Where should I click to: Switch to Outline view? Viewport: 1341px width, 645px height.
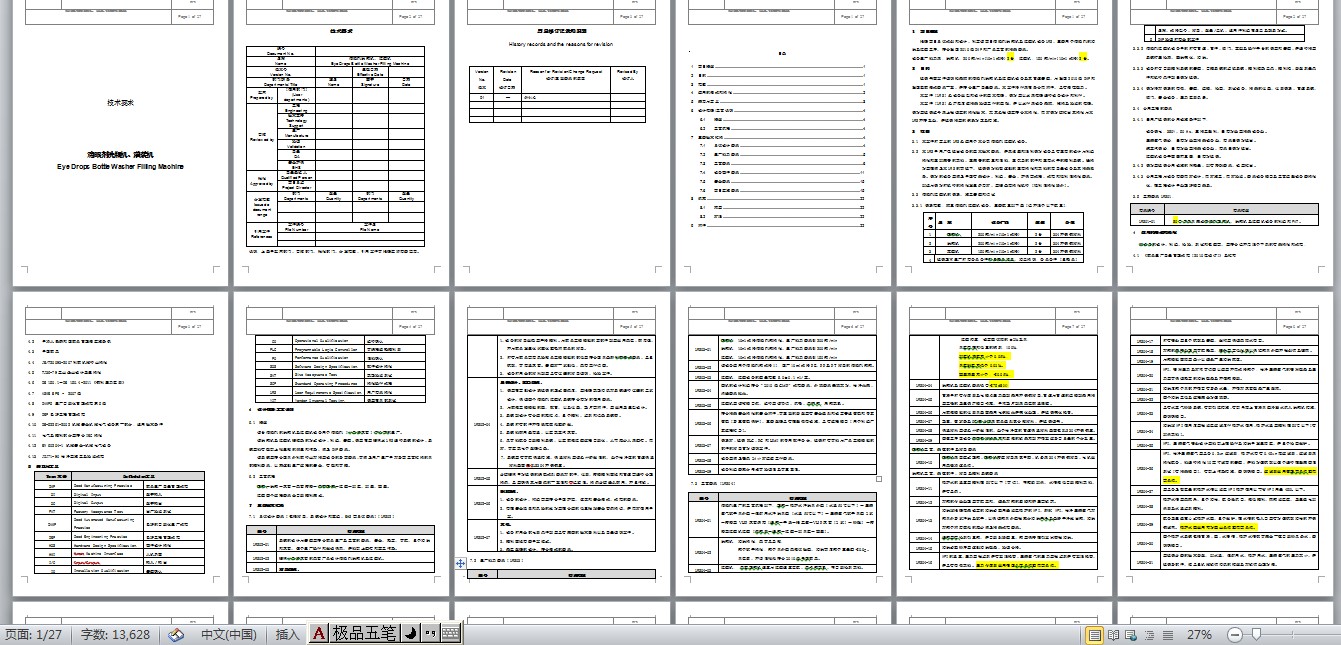[1149, 634]
